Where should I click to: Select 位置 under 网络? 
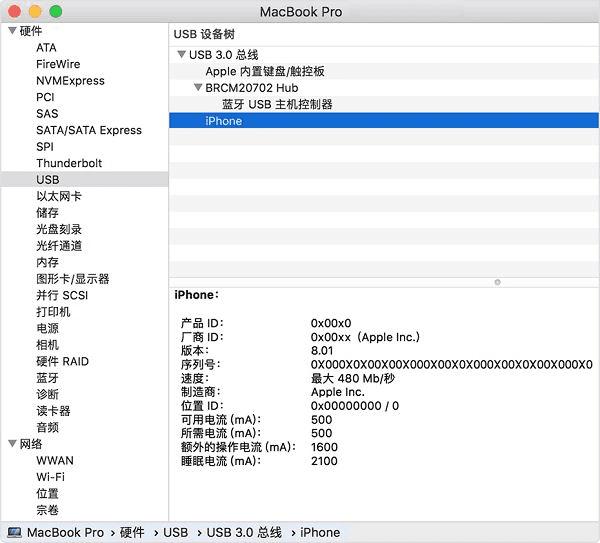47,493
